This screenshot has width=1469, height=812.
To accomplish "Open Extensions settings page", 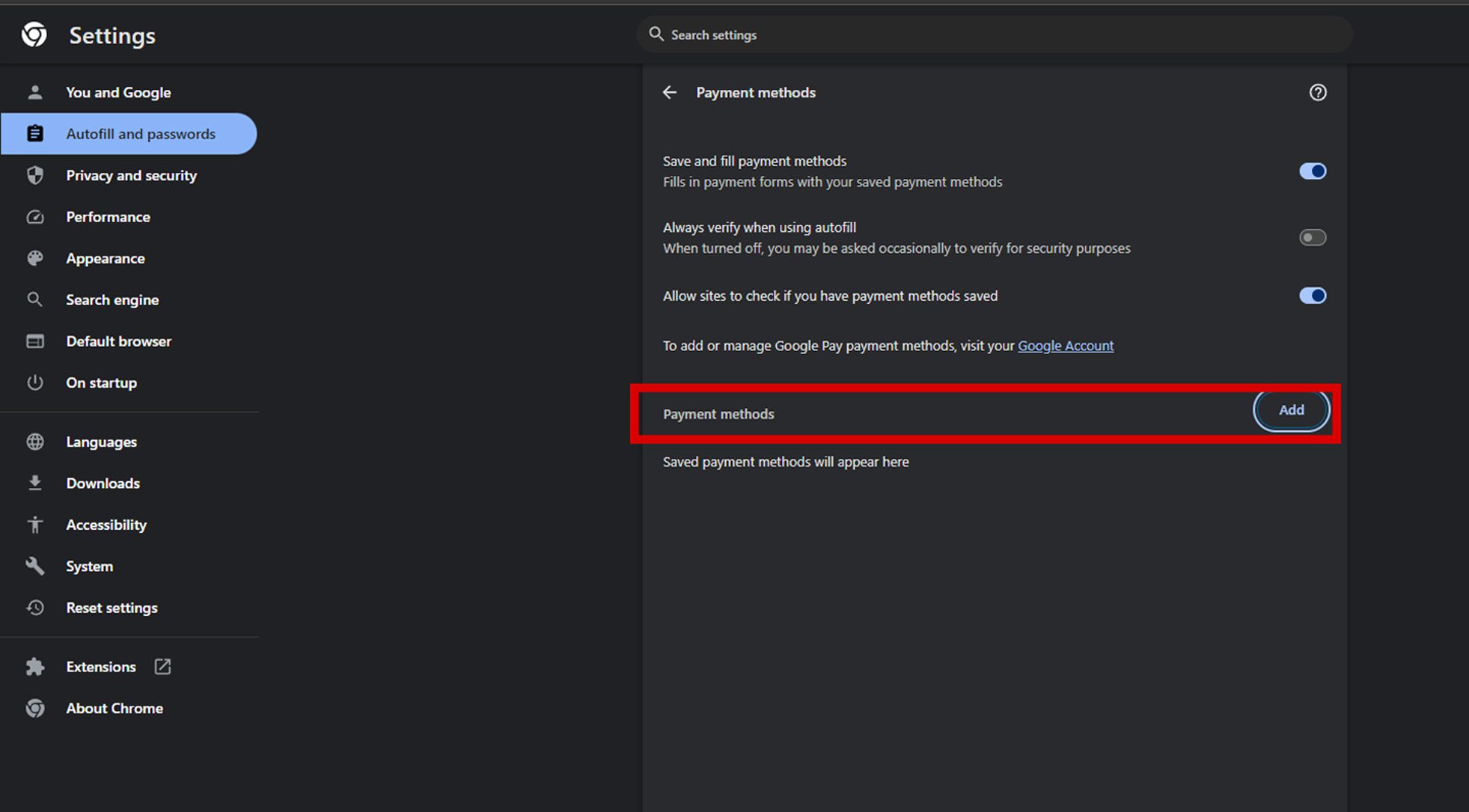I will pyautogui.click(x=101, y=667).
